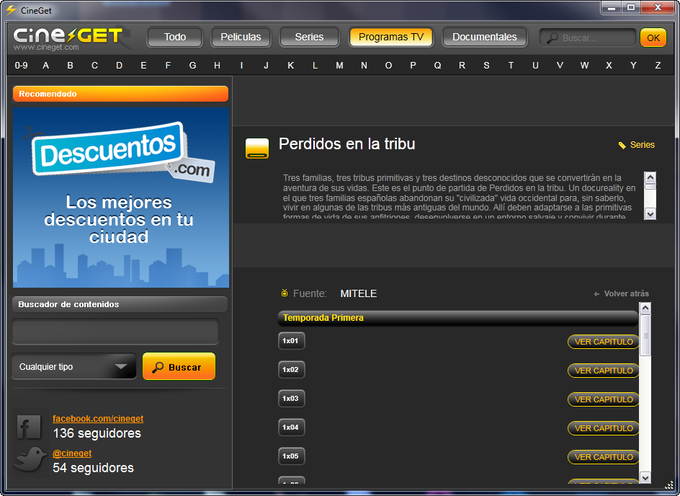Filter titles by letter C
The width and height of the screenshot is (680, 496).
[95, 65]
